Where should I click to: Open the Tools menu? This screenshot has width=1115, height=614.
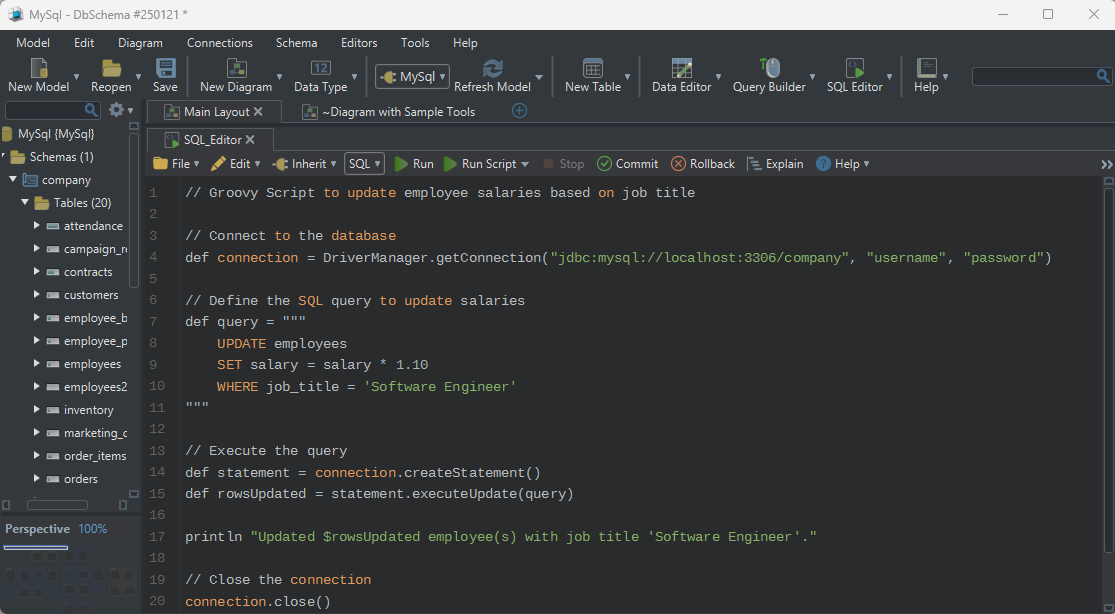(415, 43)
